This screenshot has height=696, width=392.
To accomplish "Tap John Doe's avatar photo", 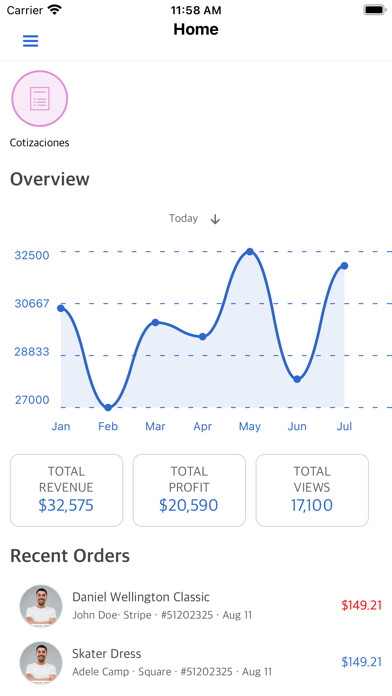I will point(41,605).
